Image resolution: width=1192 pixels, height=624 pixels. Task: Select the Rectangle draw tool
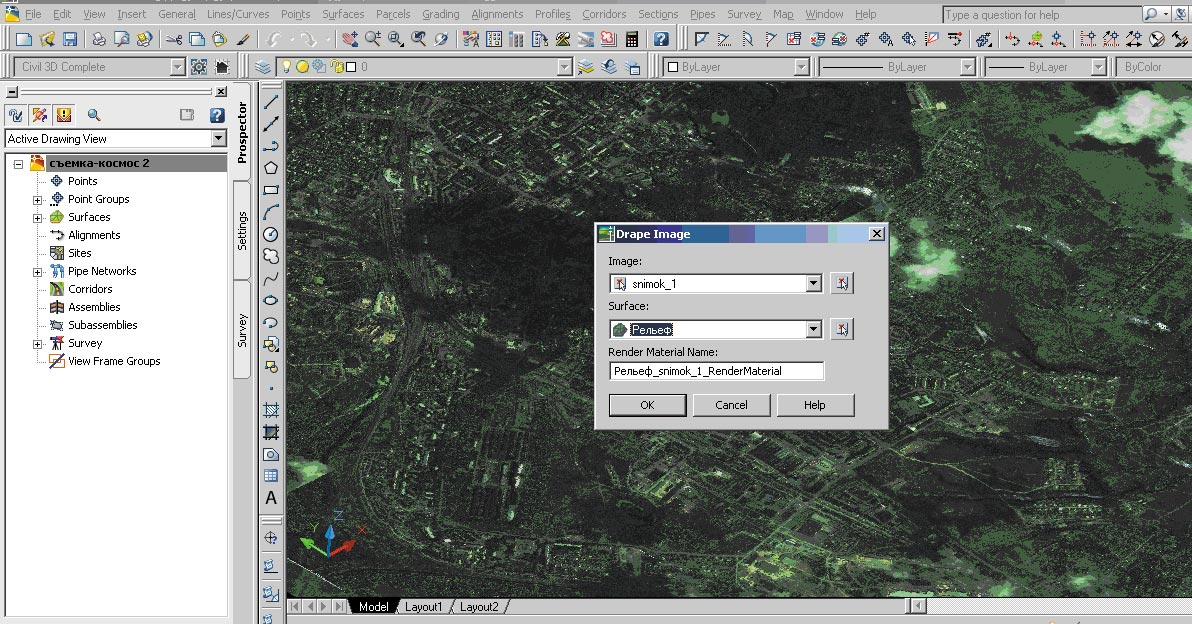(x=271, y=190)
